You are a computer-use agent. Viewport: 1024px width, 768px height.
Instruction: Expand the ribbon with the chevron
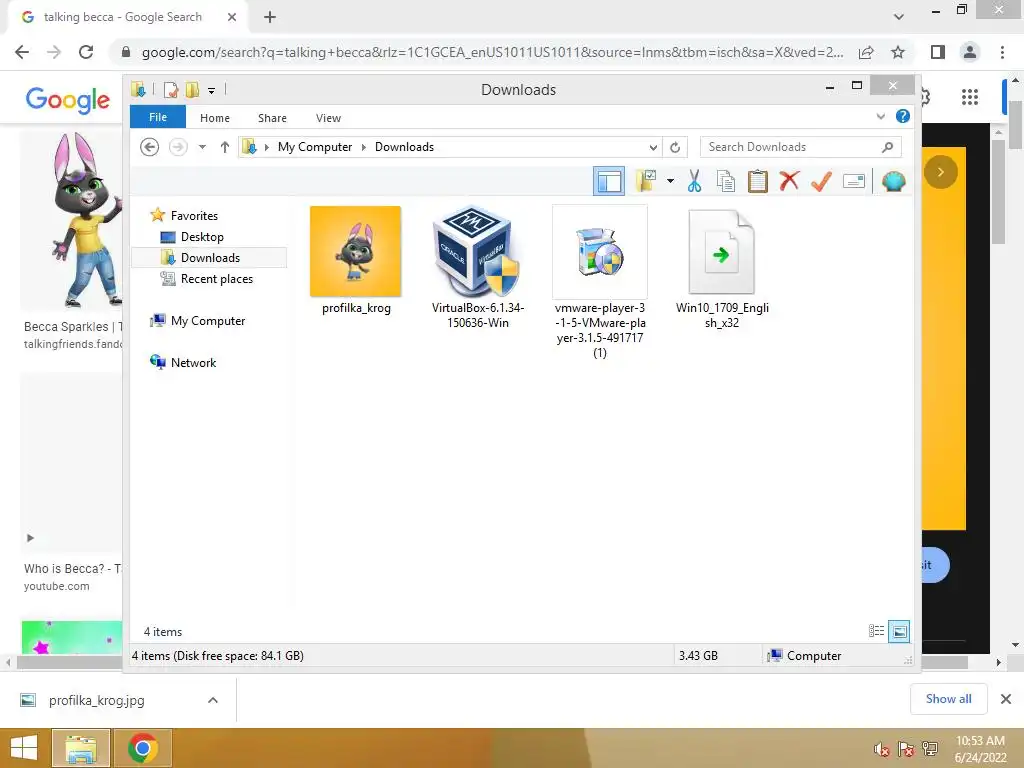(880, 117)
